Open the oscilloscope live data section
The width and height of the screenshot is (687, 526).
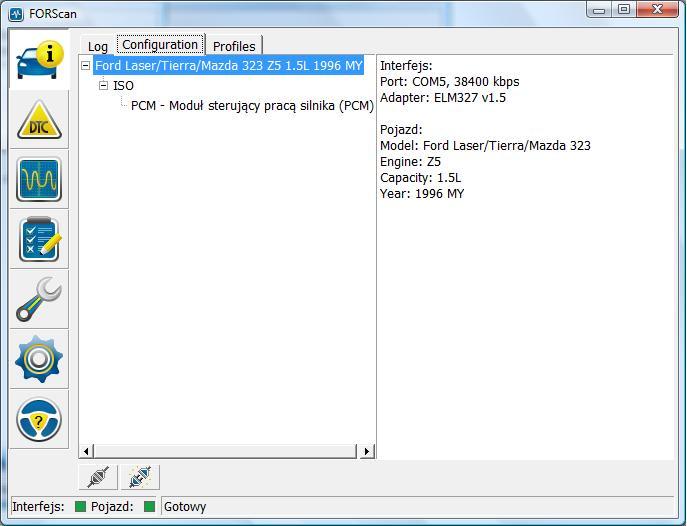point(39,180)
